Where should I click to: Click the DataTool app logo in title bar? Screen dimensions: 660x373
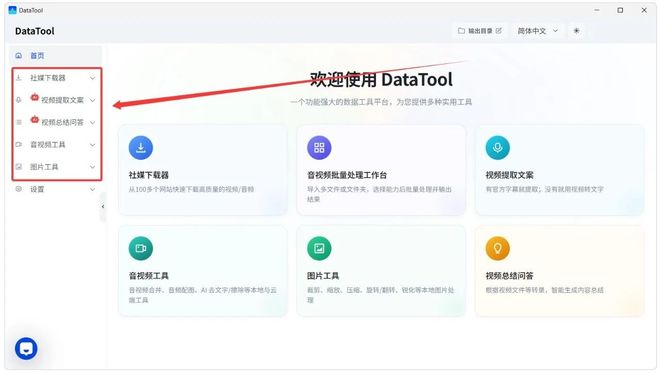pos(12,10)
